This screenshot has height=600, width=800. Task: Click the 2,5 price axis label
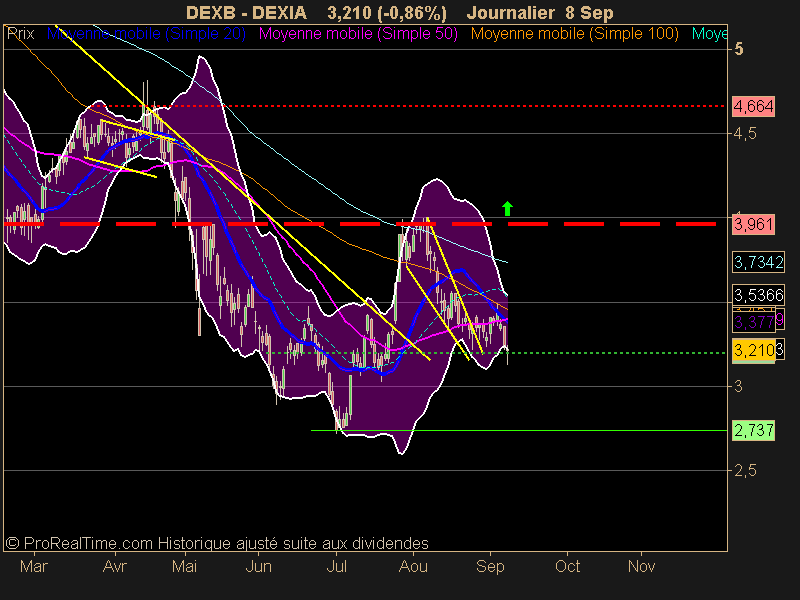click(x=745, y=470)
